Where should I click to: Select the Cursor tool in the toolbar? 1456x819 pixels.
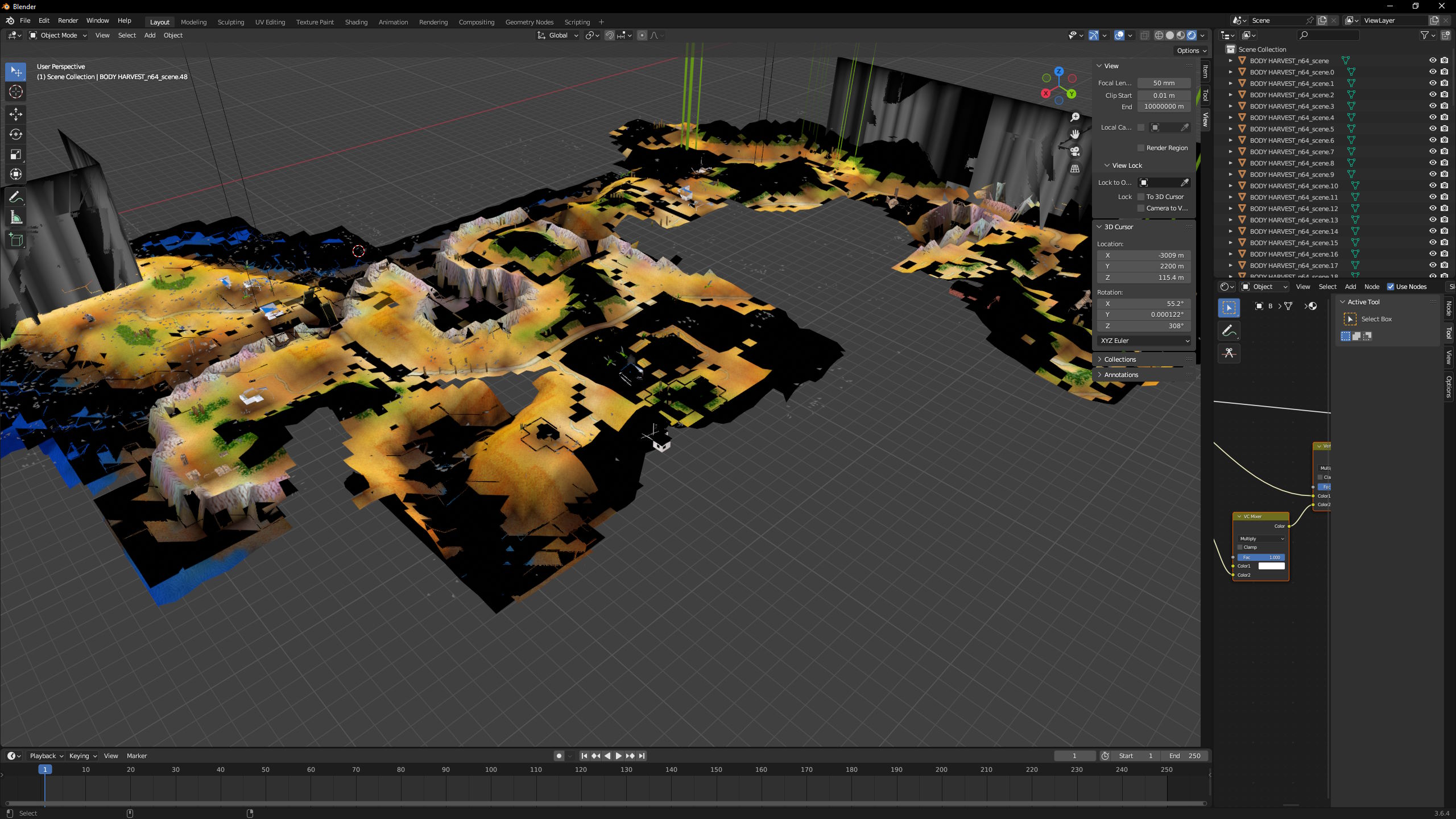coord(16,92)
